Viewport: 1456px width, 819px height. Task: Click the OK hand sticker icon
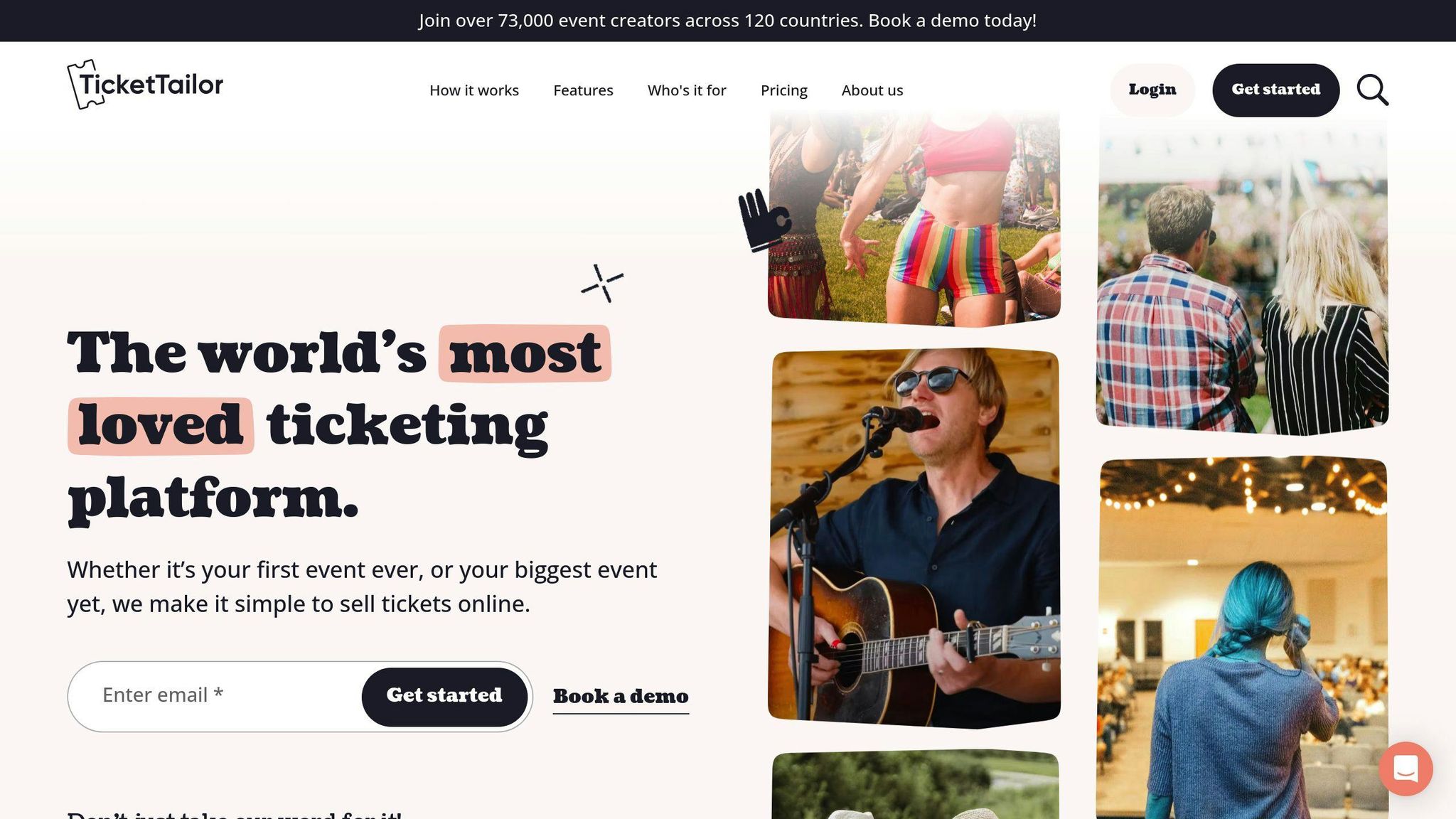(764, 220)
